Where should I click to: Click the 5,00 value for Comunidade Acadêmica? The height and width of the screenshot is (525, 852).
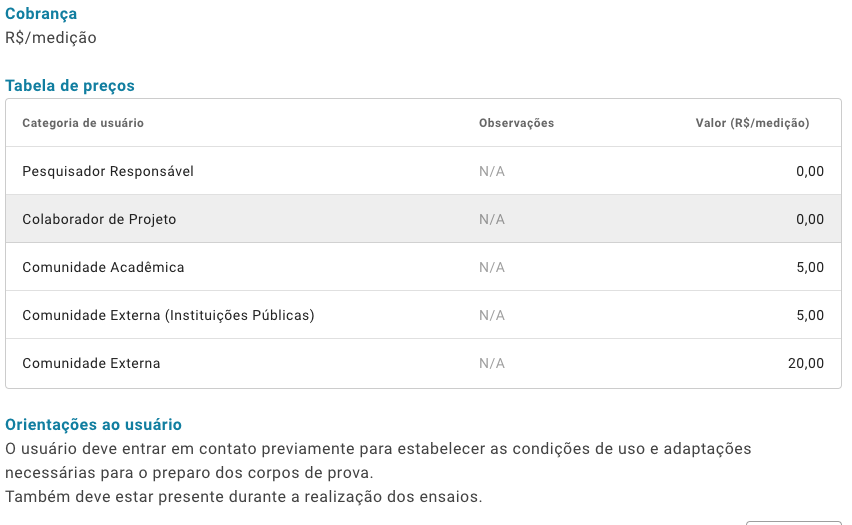click(x=810, y=267)
